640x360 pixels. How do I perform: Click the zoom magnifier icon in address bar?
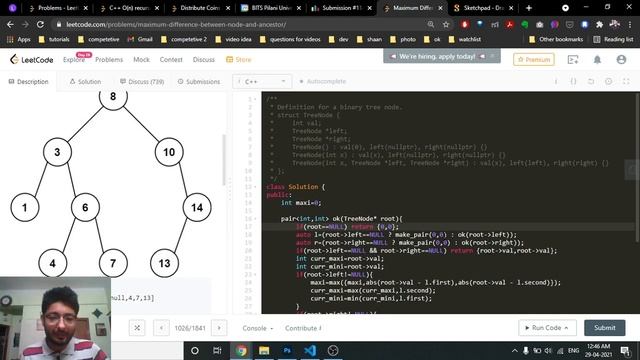pos(431,24)
